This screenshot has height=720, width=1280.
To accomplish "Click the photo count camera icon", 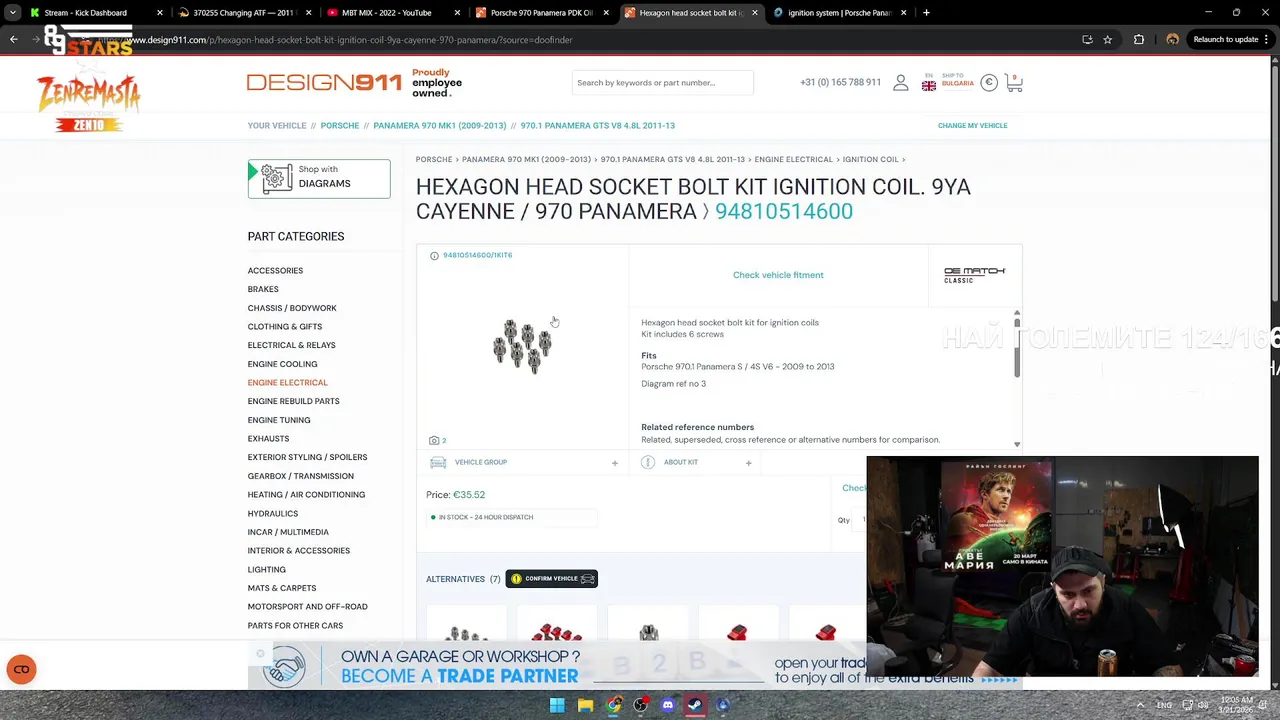I will point(434,440).
